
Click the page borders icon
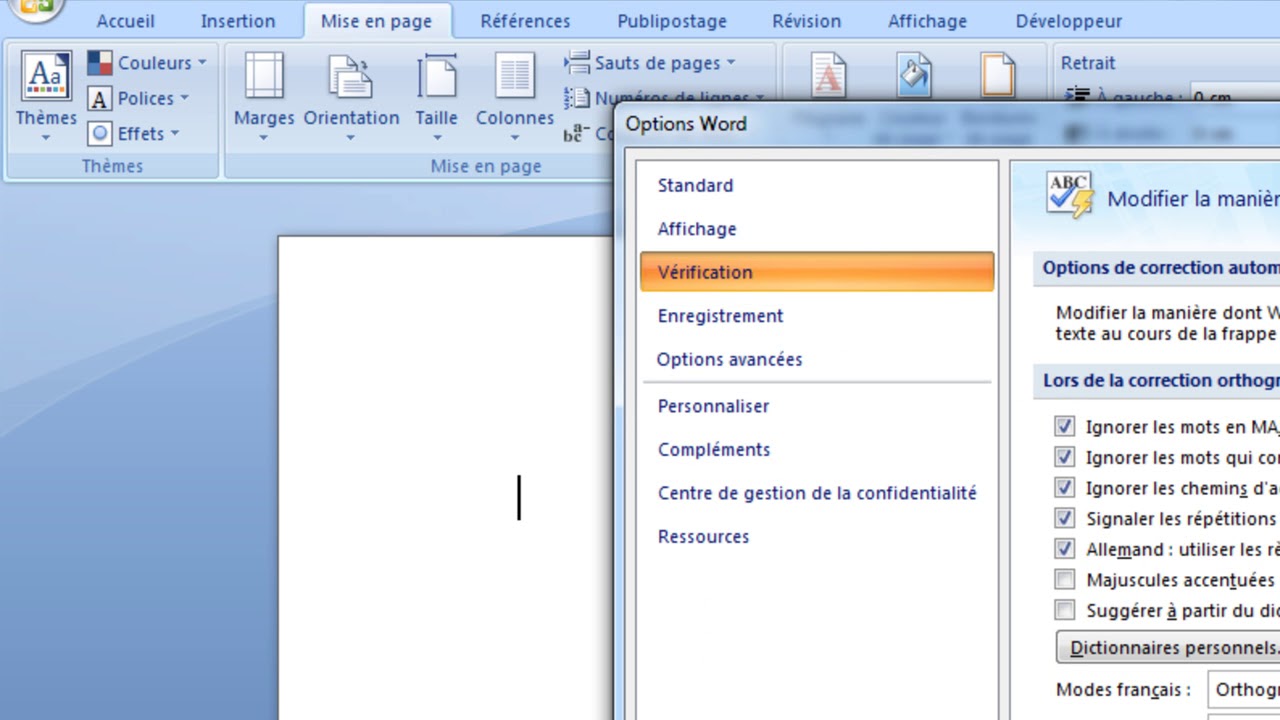pyautogui.click(x=998, y=76)
